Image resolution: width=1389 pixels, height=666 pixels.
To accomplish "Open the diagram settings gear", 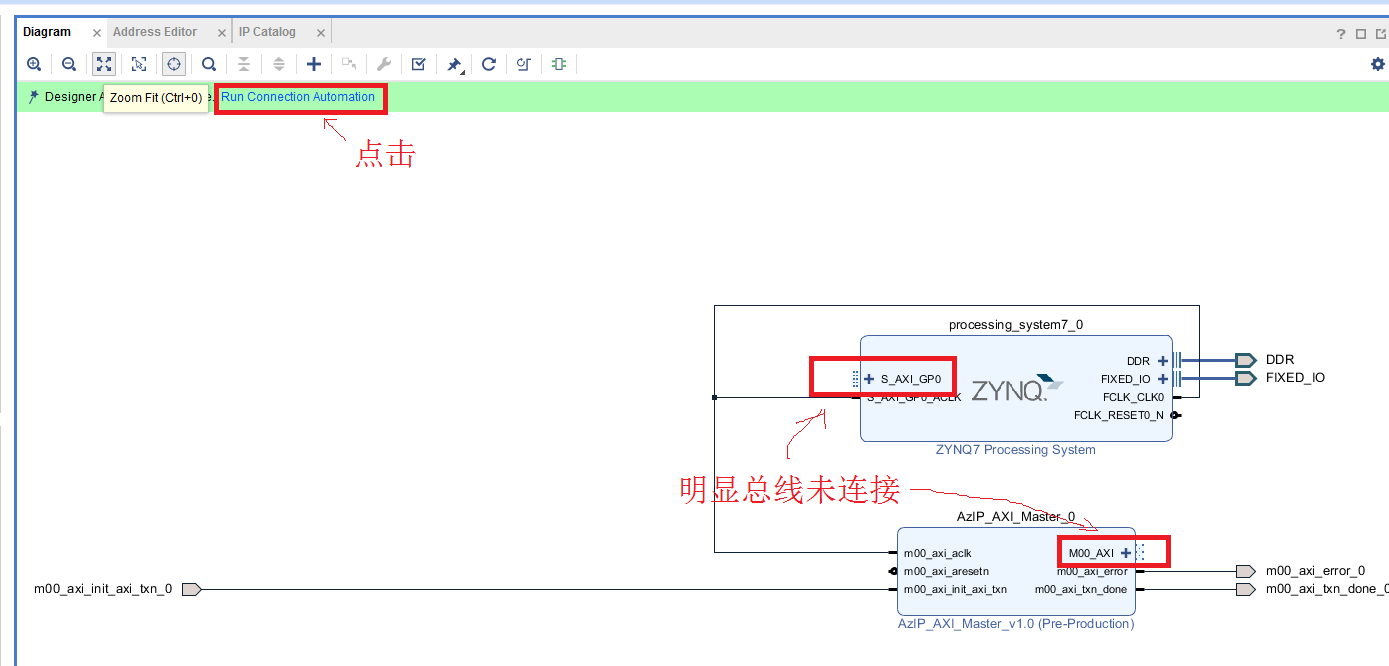I will pos(1378,64).
